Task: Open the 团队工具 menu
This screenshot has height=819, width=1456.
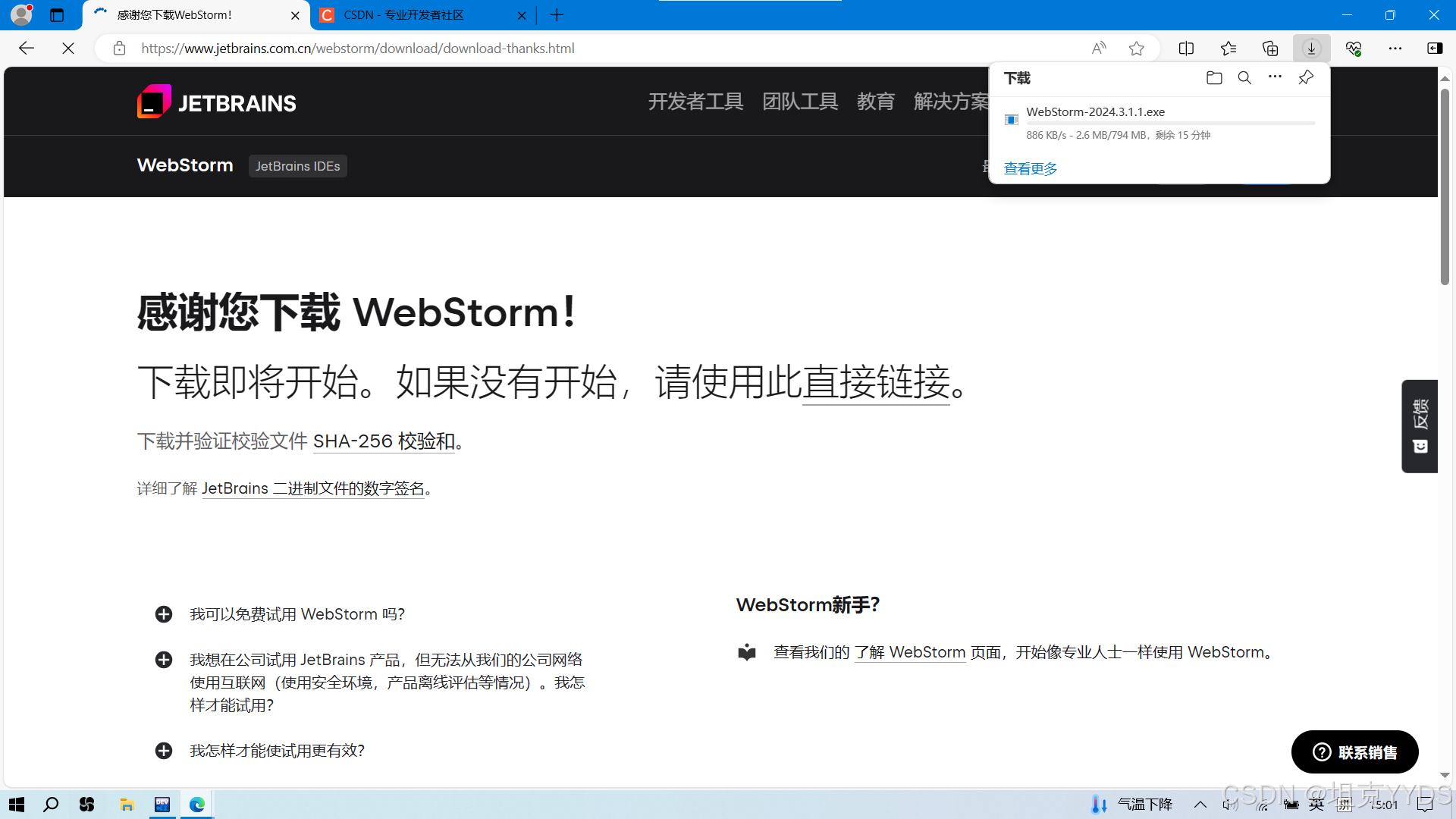Action: coord(800,102)
